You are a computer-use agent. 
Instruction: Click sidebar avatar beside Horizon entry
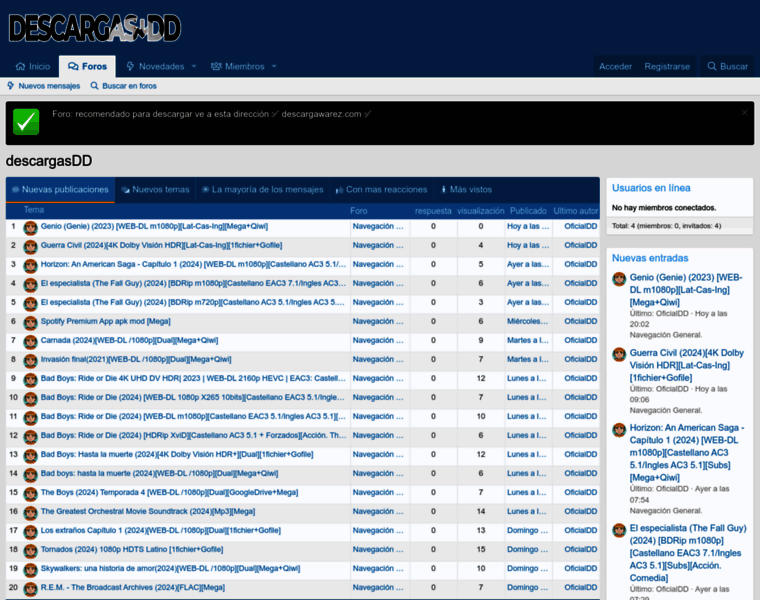pos(619,429)
